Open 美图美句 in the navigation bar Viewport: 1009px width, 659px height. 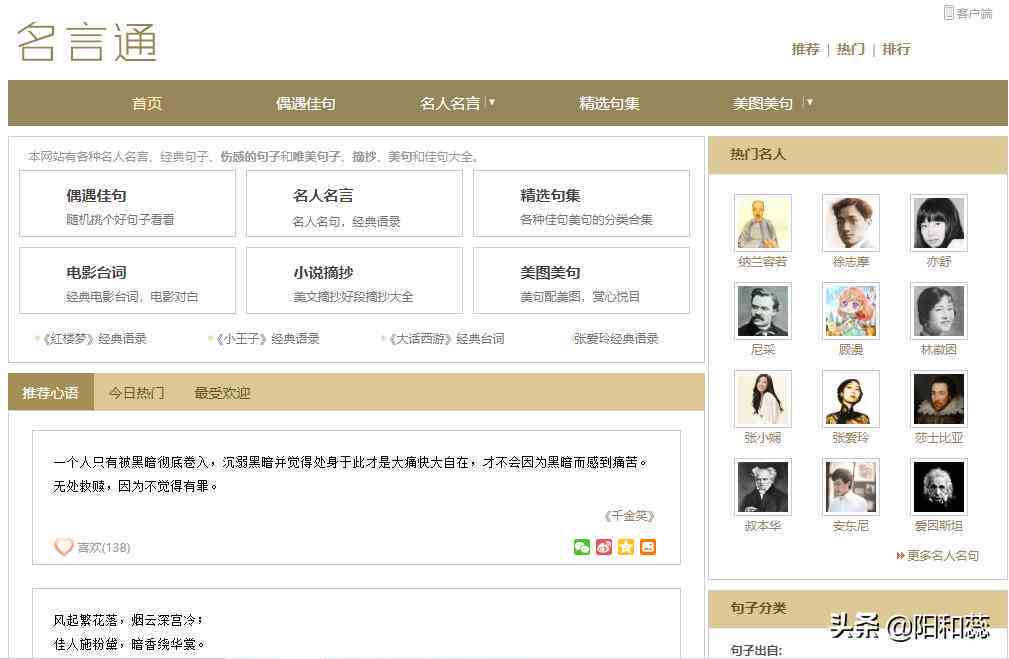click(x=762, y=103)
